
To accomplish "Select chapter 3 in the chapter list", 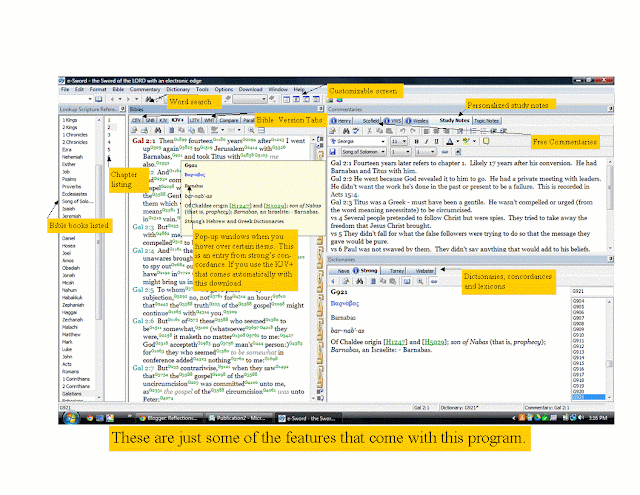I will tap(109, 135).
